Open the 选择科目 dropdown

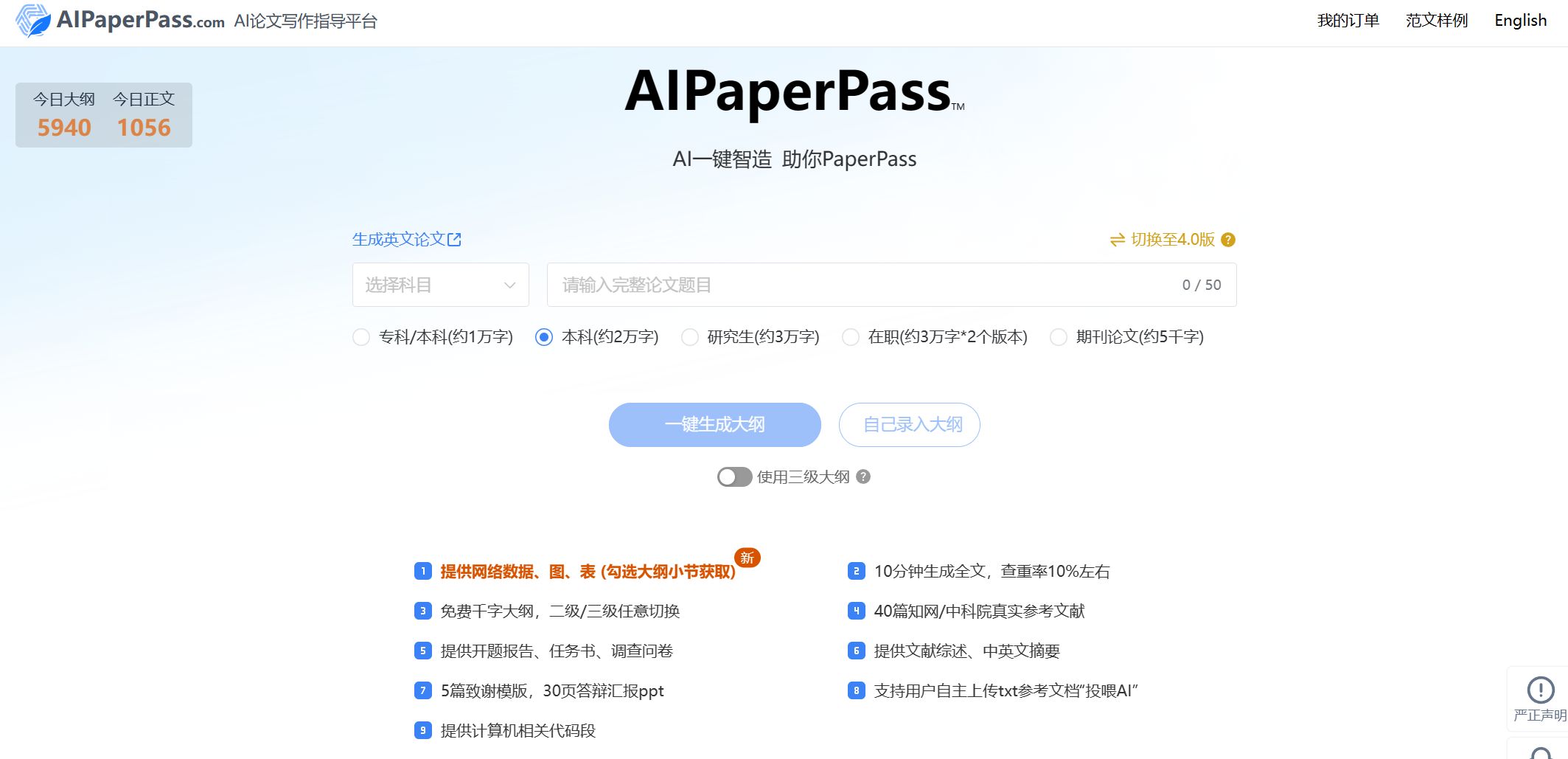pyautogui.click(x=441, y=285)
